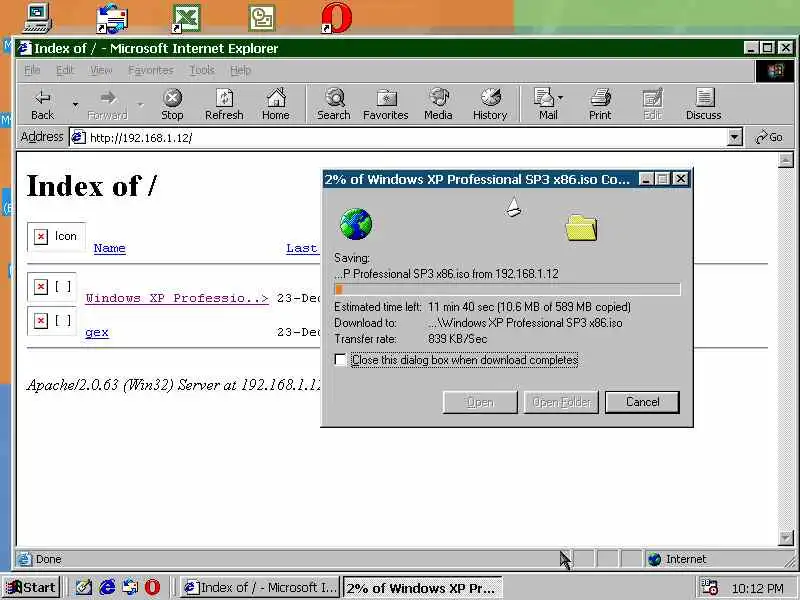Click the notepad-style icon in Quick Launch
The width and height of the screenshot is (800, 600).
coord(84,587)
